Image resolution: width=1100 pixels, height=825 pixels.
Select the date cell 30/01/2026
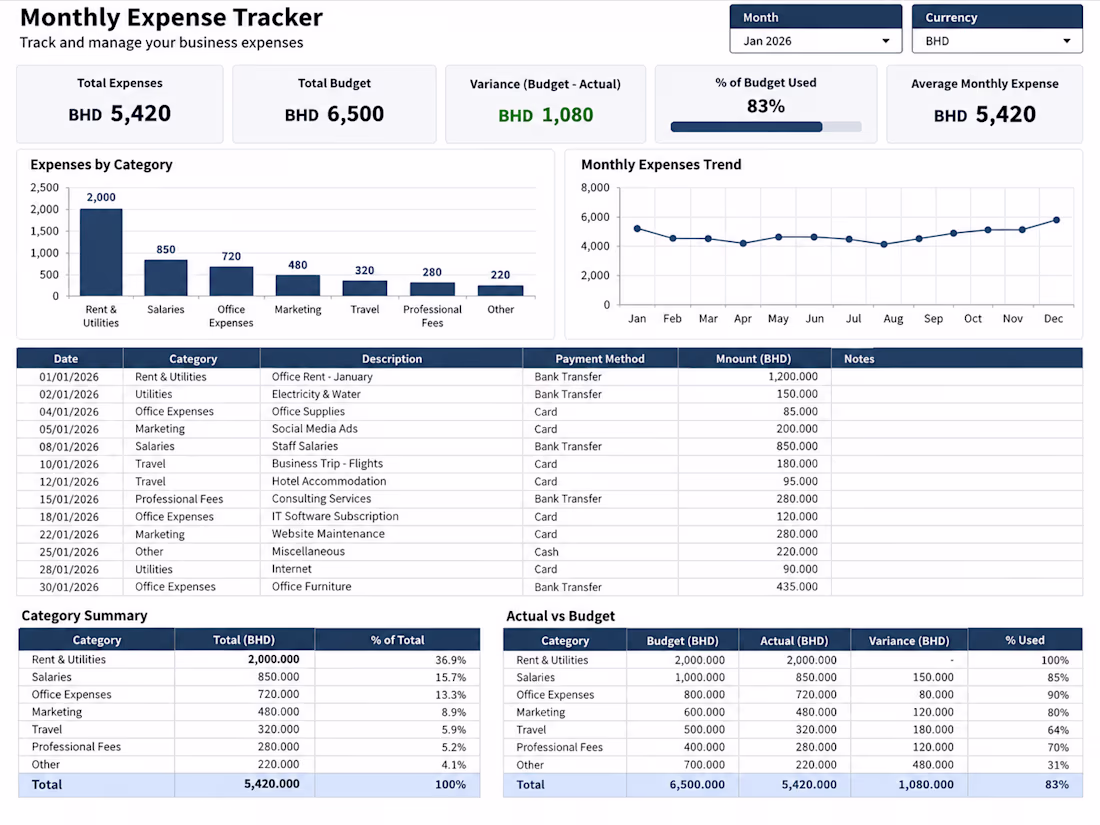point(69,587)
